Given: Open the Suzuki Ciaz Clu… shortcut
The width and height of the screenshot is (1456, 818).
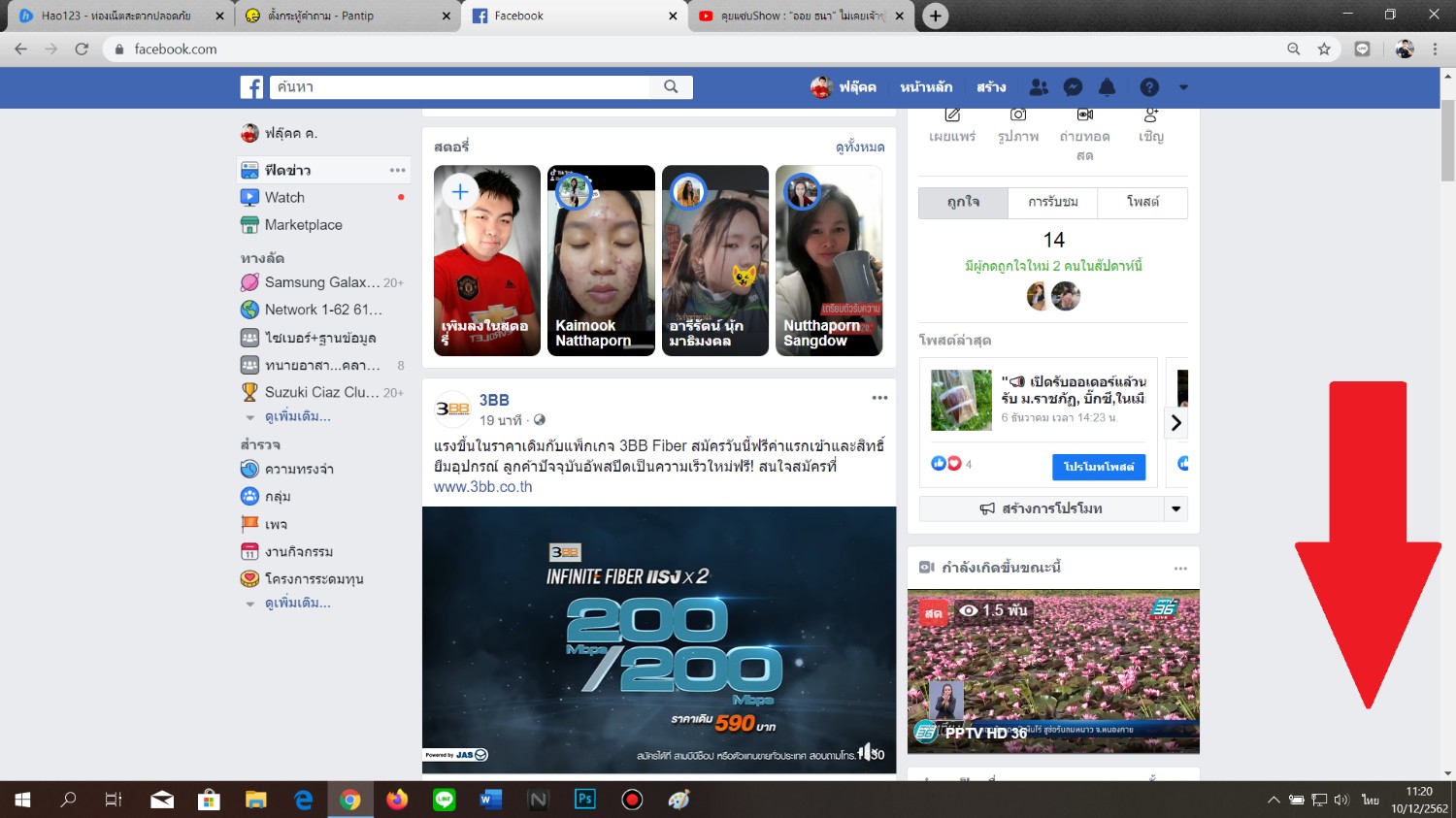Looking at the screenshot, I should tap(323, 392).
